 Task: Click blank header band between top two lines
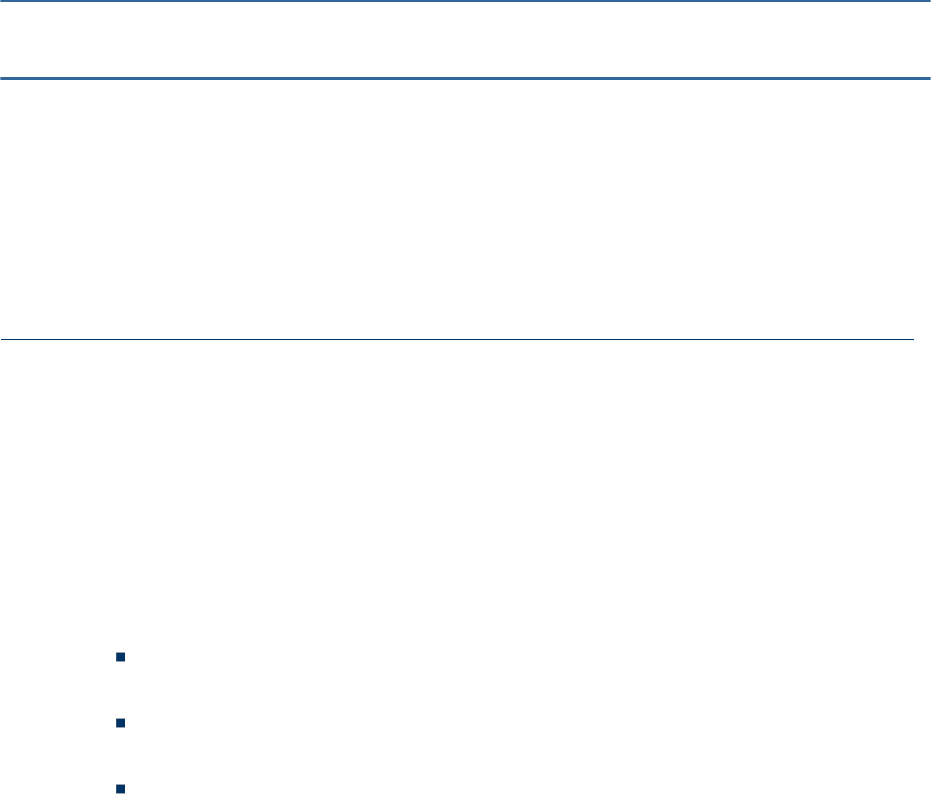[x=466, y=39]
